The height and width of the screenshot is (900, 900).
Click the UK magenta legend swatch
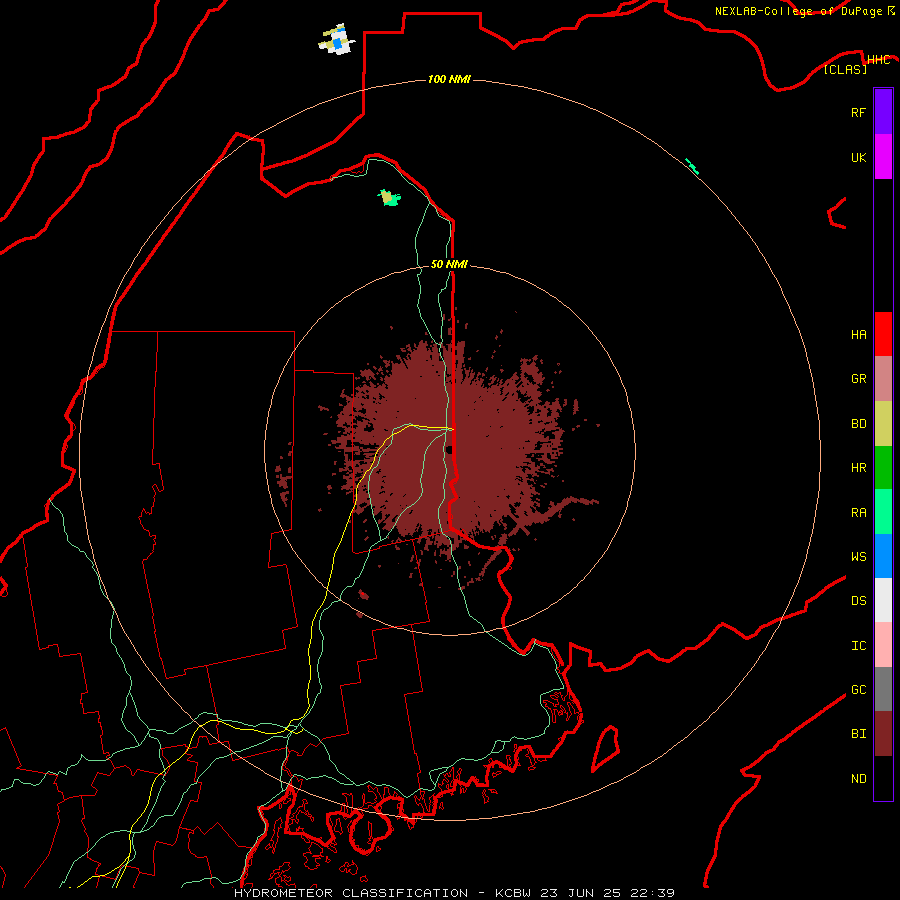883,157
